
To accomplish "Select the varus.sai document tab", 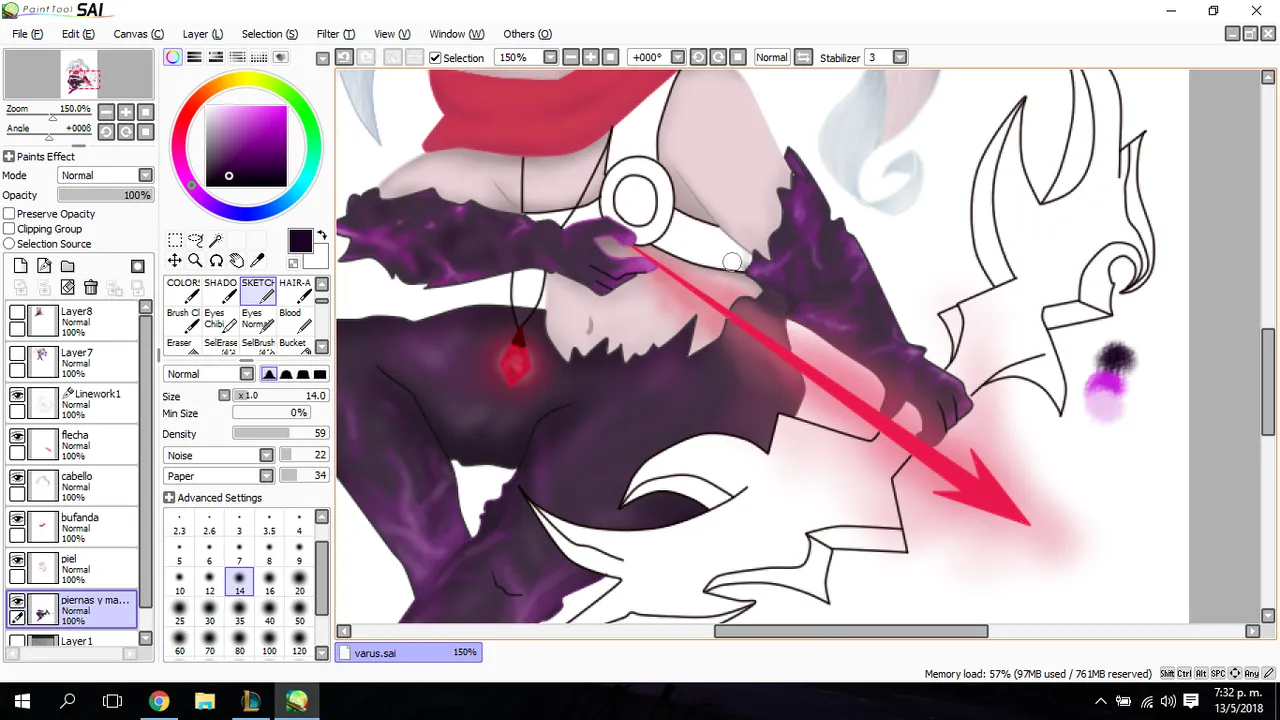I will pyautogui.click(x=408, y=652).
